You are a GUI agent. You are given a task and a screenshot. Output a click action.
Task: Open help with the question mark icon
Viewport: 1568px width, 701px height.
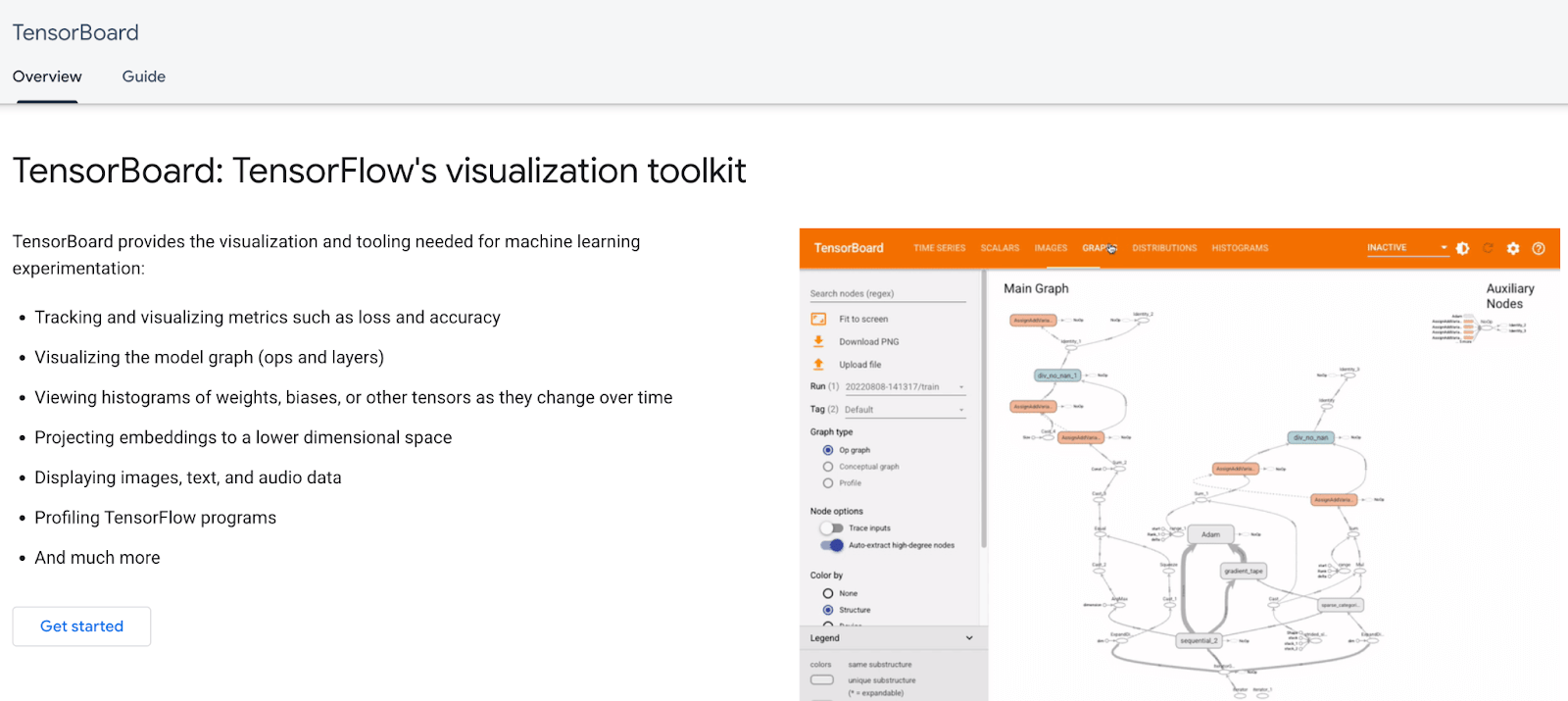[x=1539, y=249]
